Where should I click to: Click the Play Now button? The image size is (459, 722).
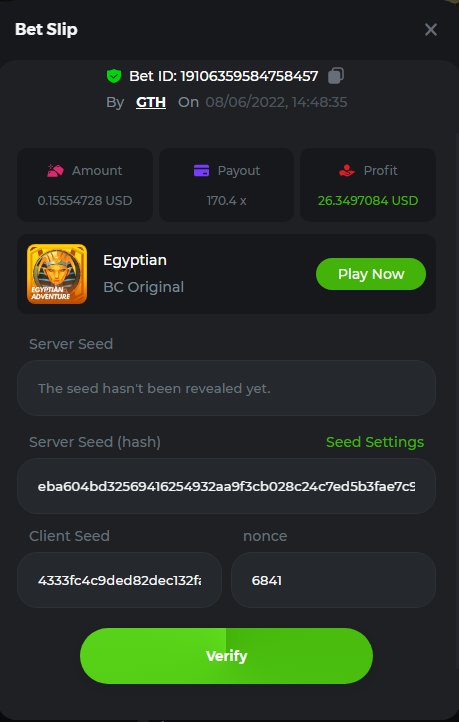(x=371, y=274)
